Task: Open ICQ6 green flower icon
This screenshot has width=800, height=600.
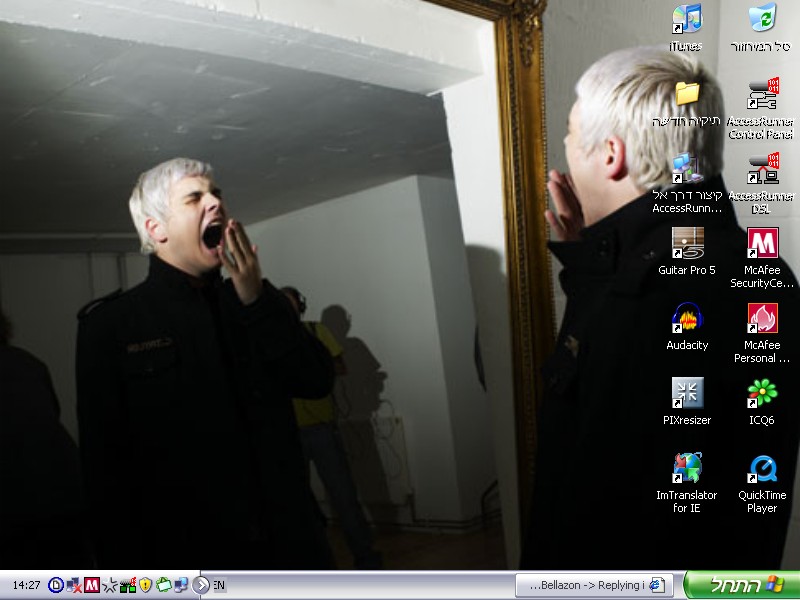Action: (x=762, y=393)
